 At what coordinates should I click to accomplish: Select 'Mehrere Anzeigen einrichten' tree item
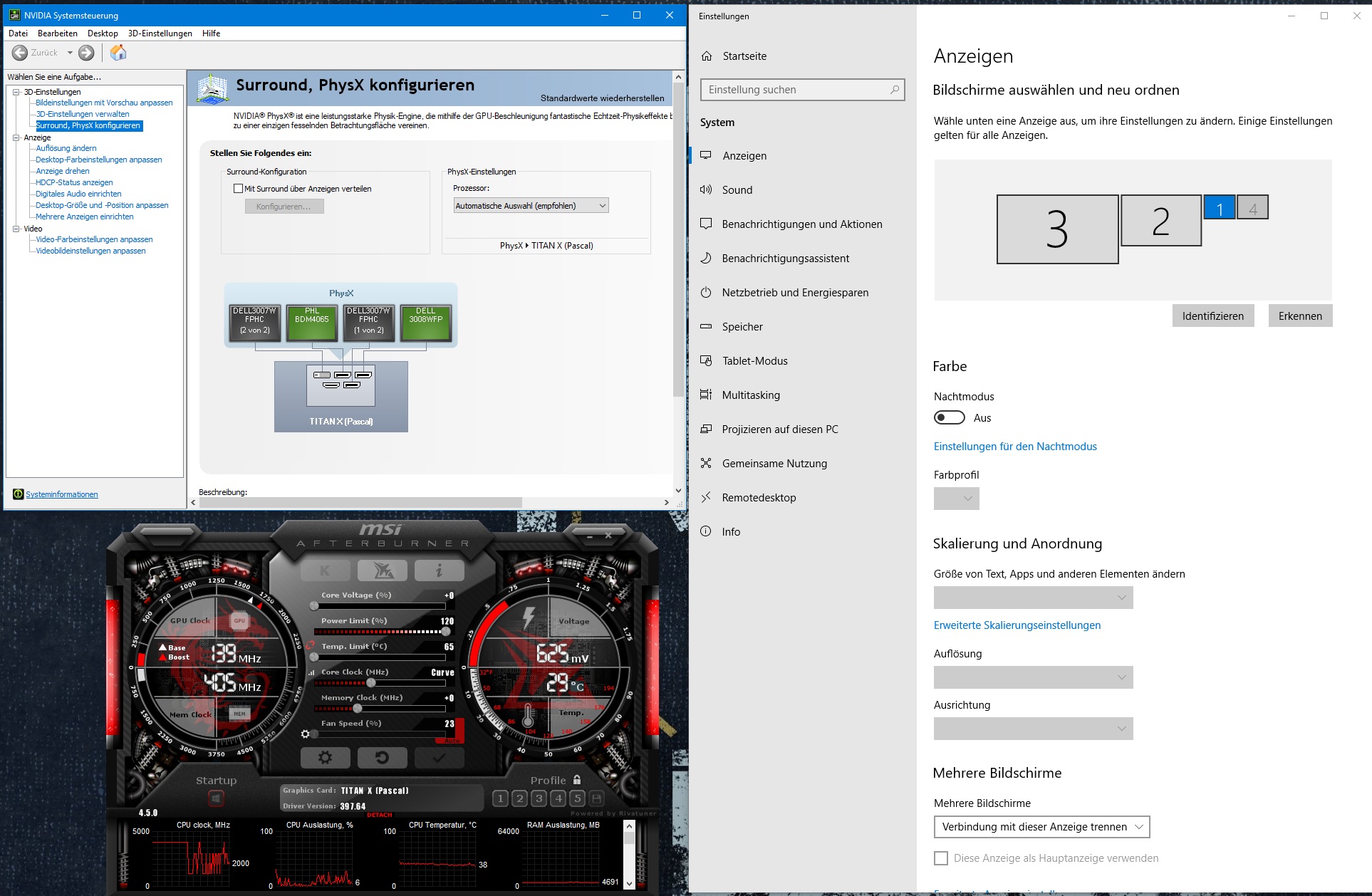pos(85,217)
